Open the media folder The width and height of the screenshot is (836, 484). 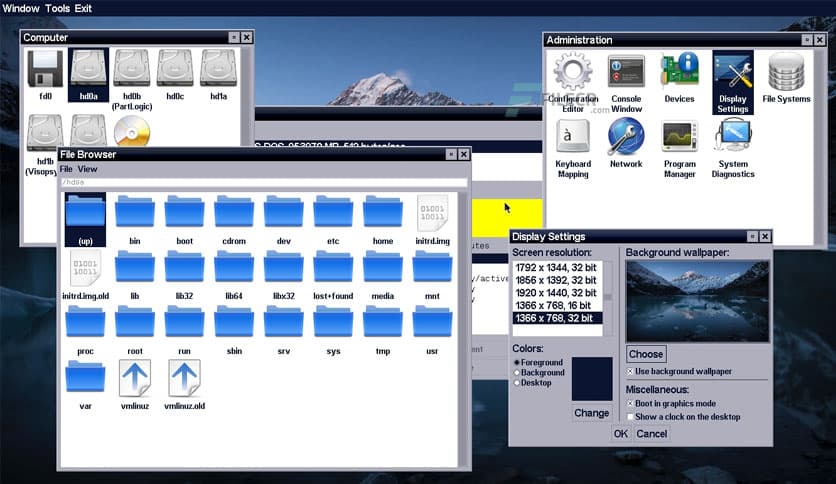[383, 275]
